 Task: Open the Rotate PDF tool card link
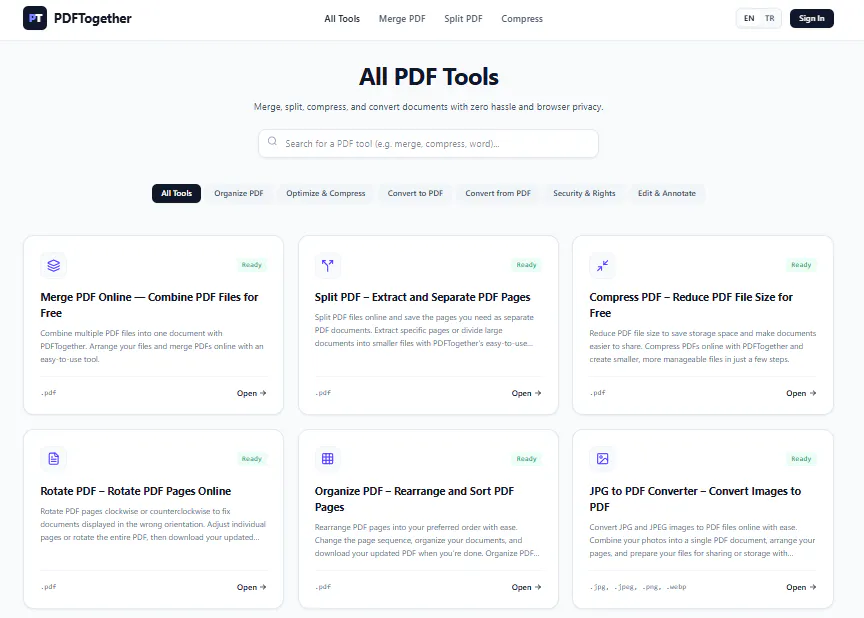click(252, 587)
